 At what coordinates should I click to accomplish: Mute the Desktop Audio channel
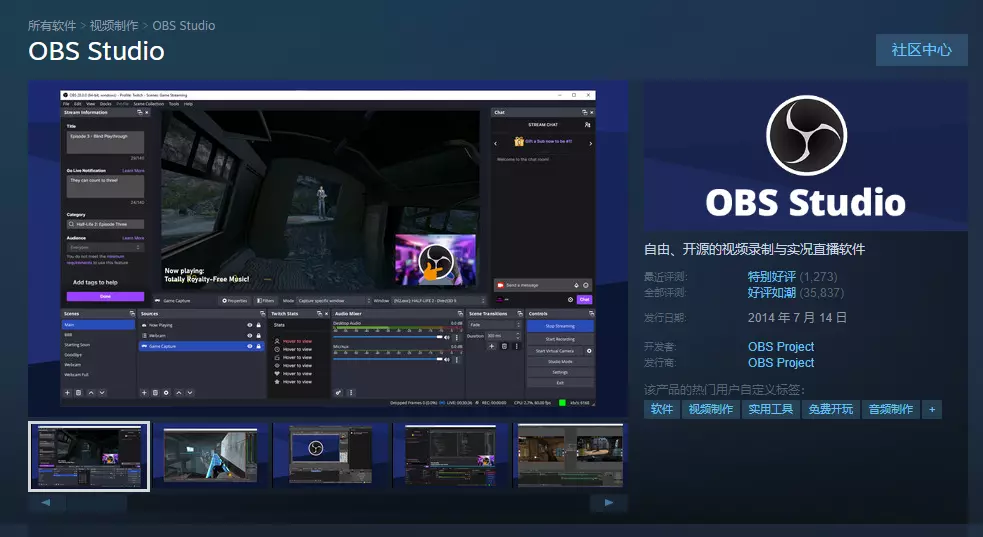447,337
